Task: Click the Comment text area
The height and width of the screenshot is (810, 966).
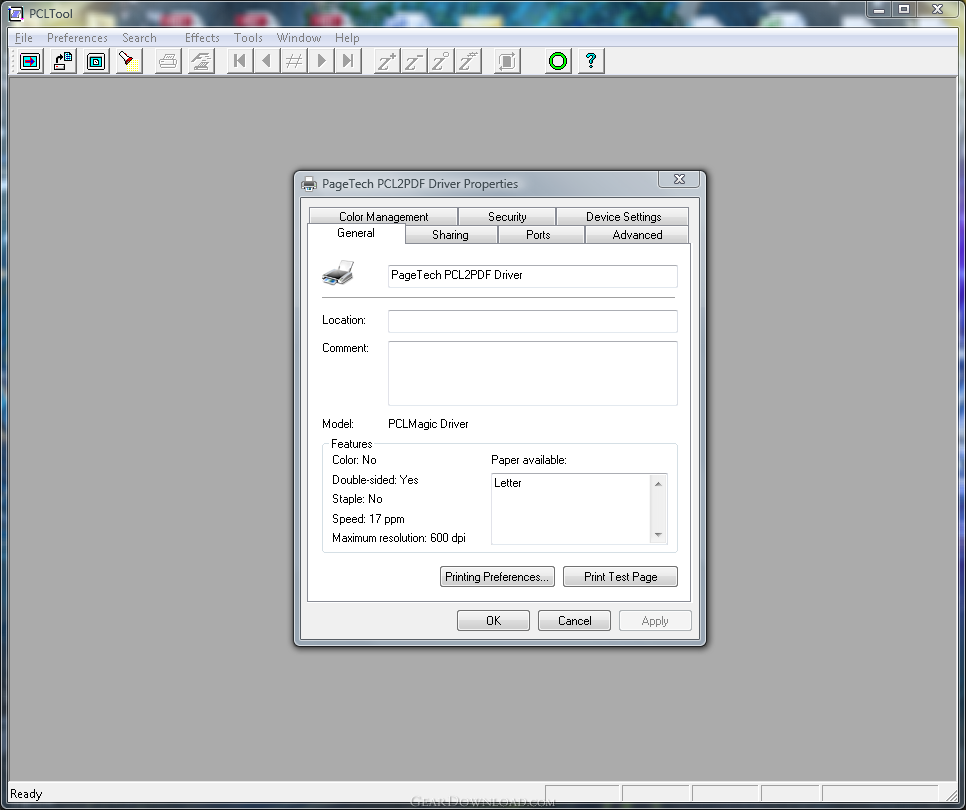Action: [533, 373]
